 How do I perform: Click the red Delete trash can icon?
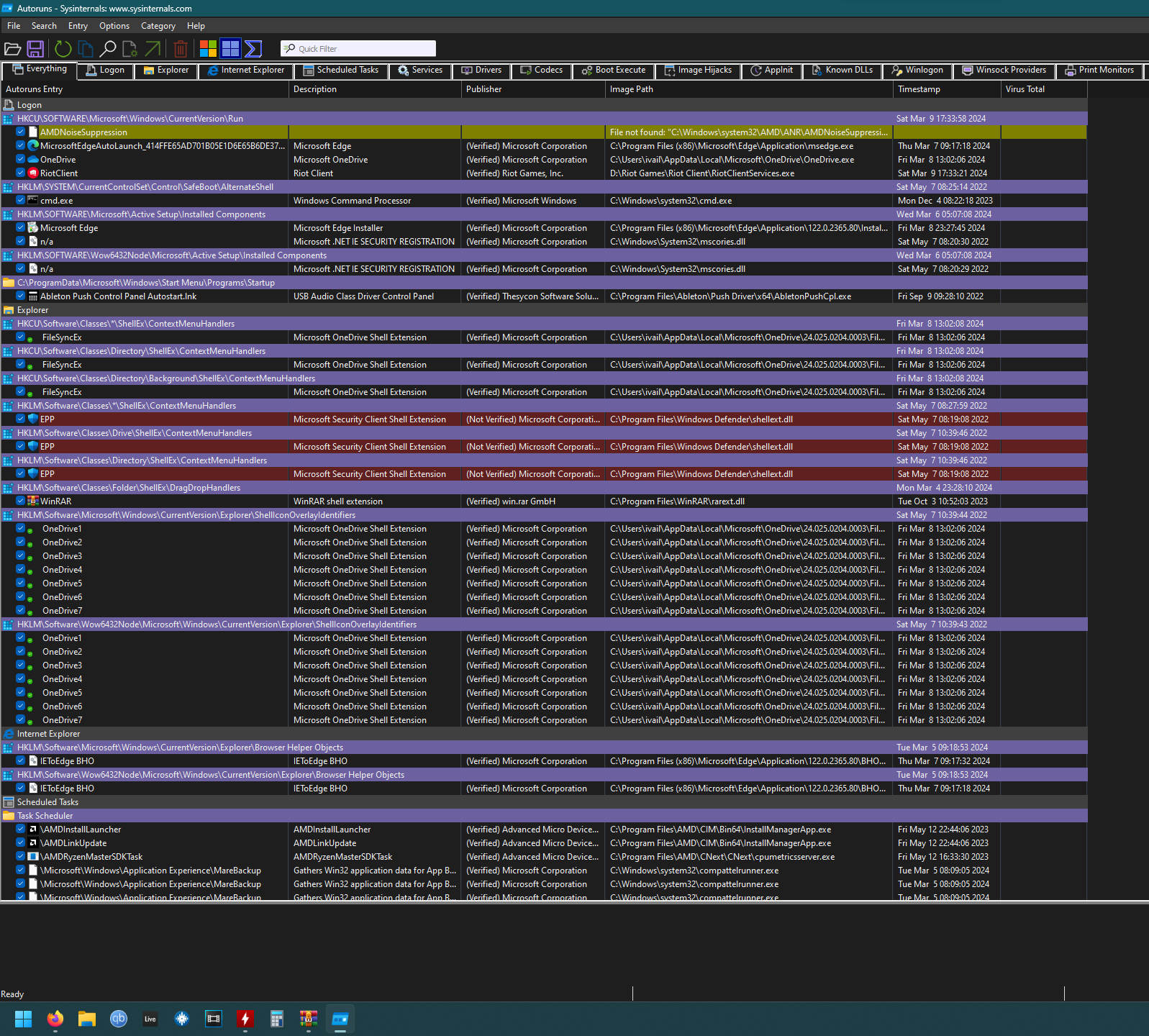[x=181, y=49]
